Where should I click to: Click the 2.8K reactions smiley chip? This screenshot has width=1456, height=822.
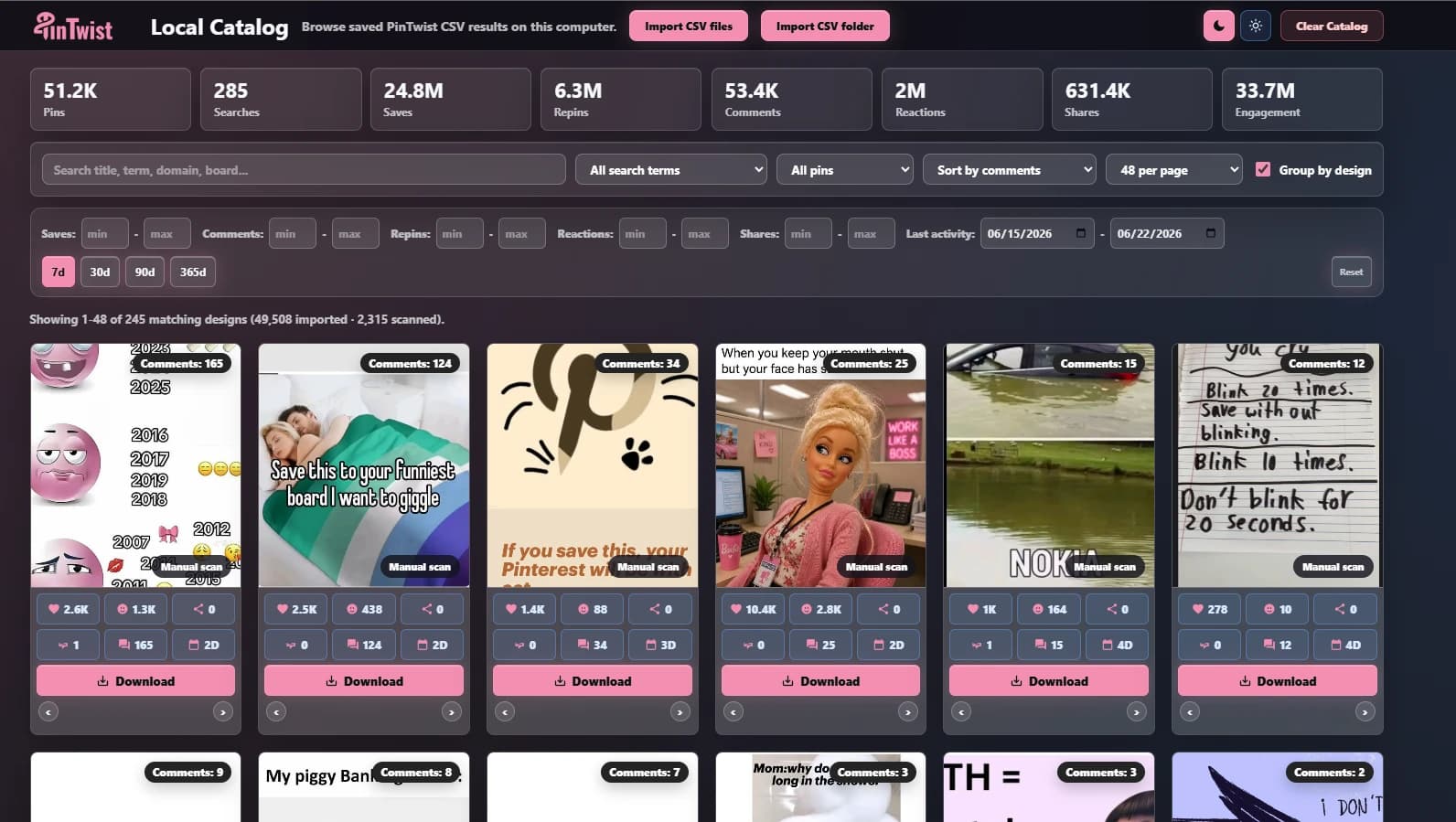point(820,609)
